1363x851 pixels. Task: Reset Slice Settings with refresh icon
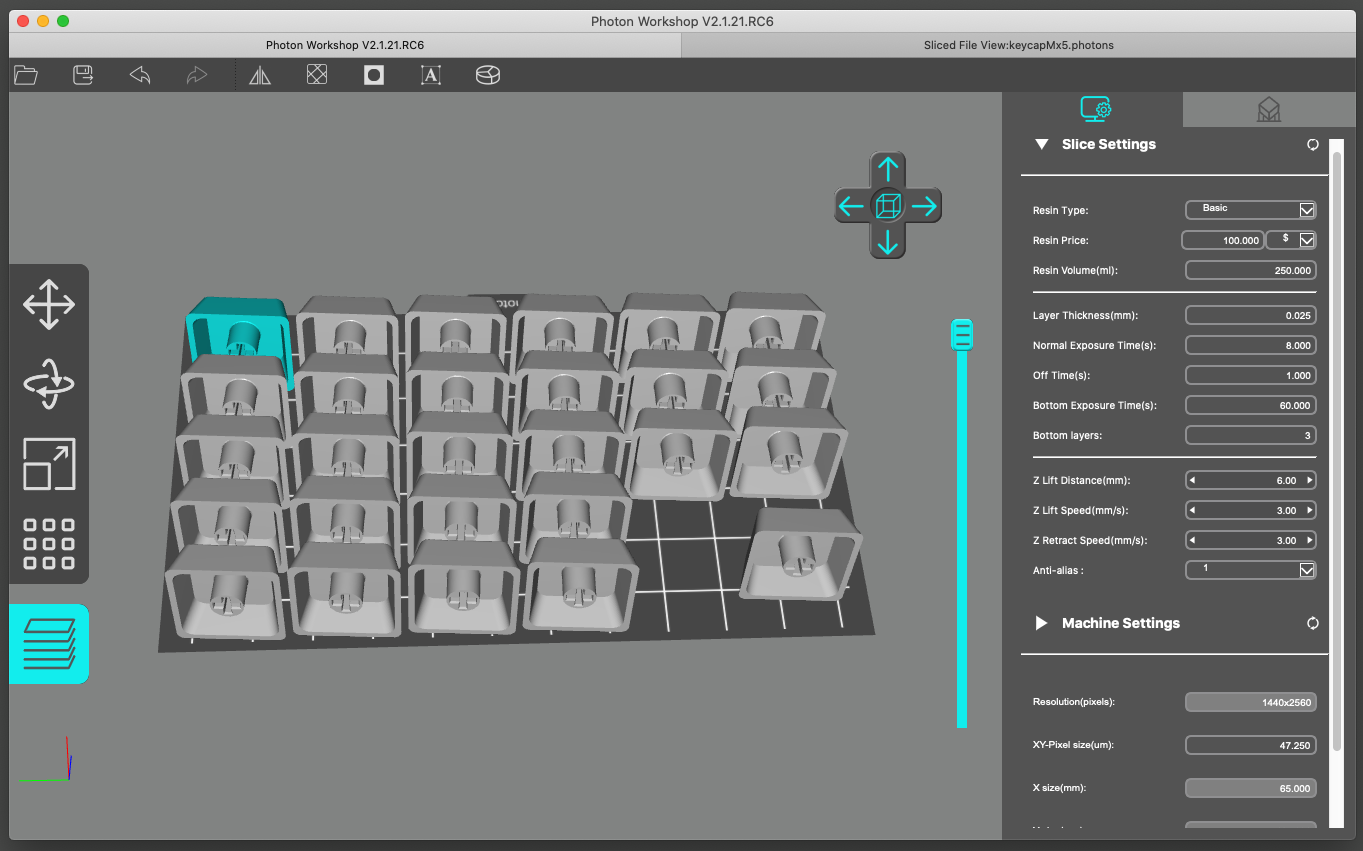click(1313, 145)
